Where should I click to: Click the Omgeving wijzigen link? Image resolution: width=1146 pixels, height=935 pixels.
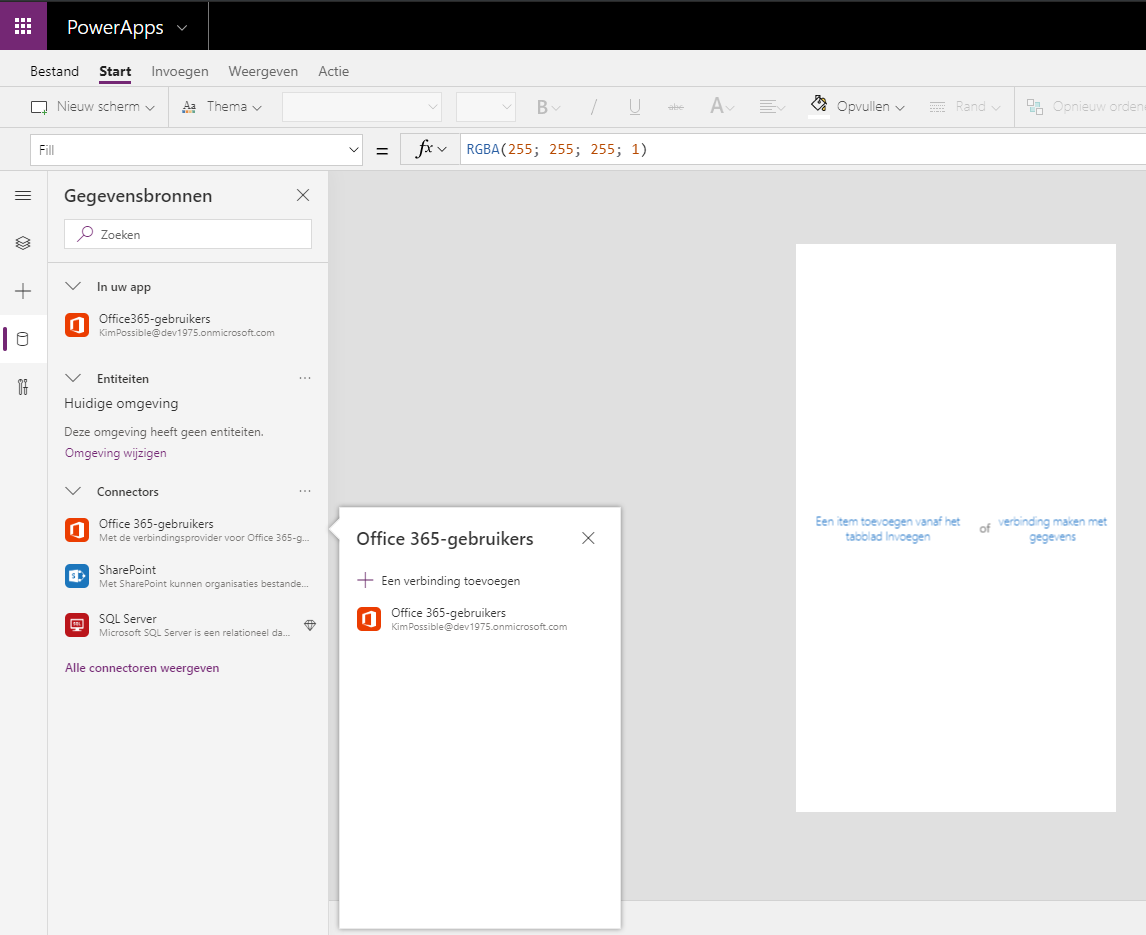[x=115, y=453]
